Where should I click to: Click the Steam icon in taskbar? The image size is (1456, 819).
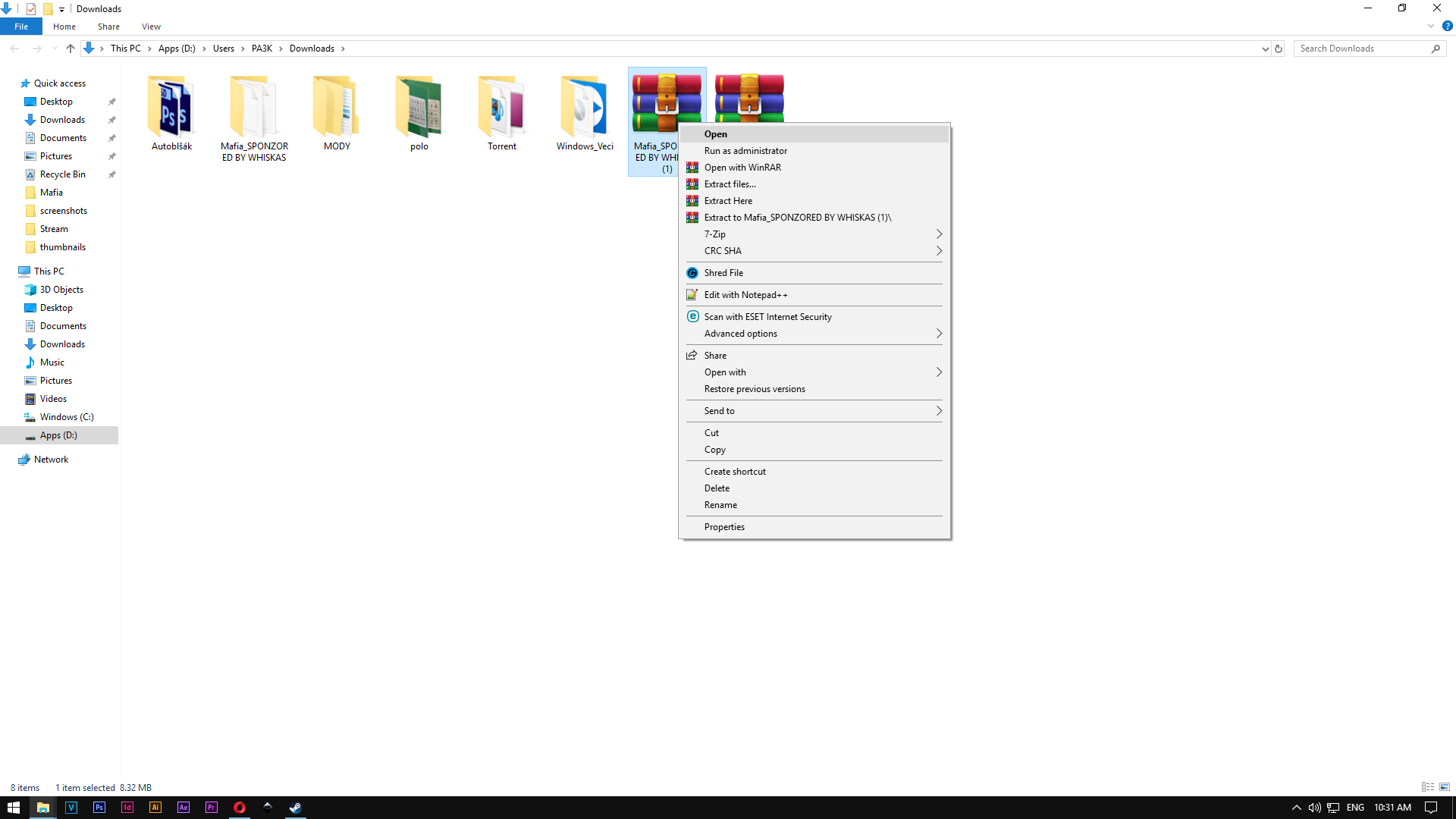pyautogui.click(x=296, y=808)
